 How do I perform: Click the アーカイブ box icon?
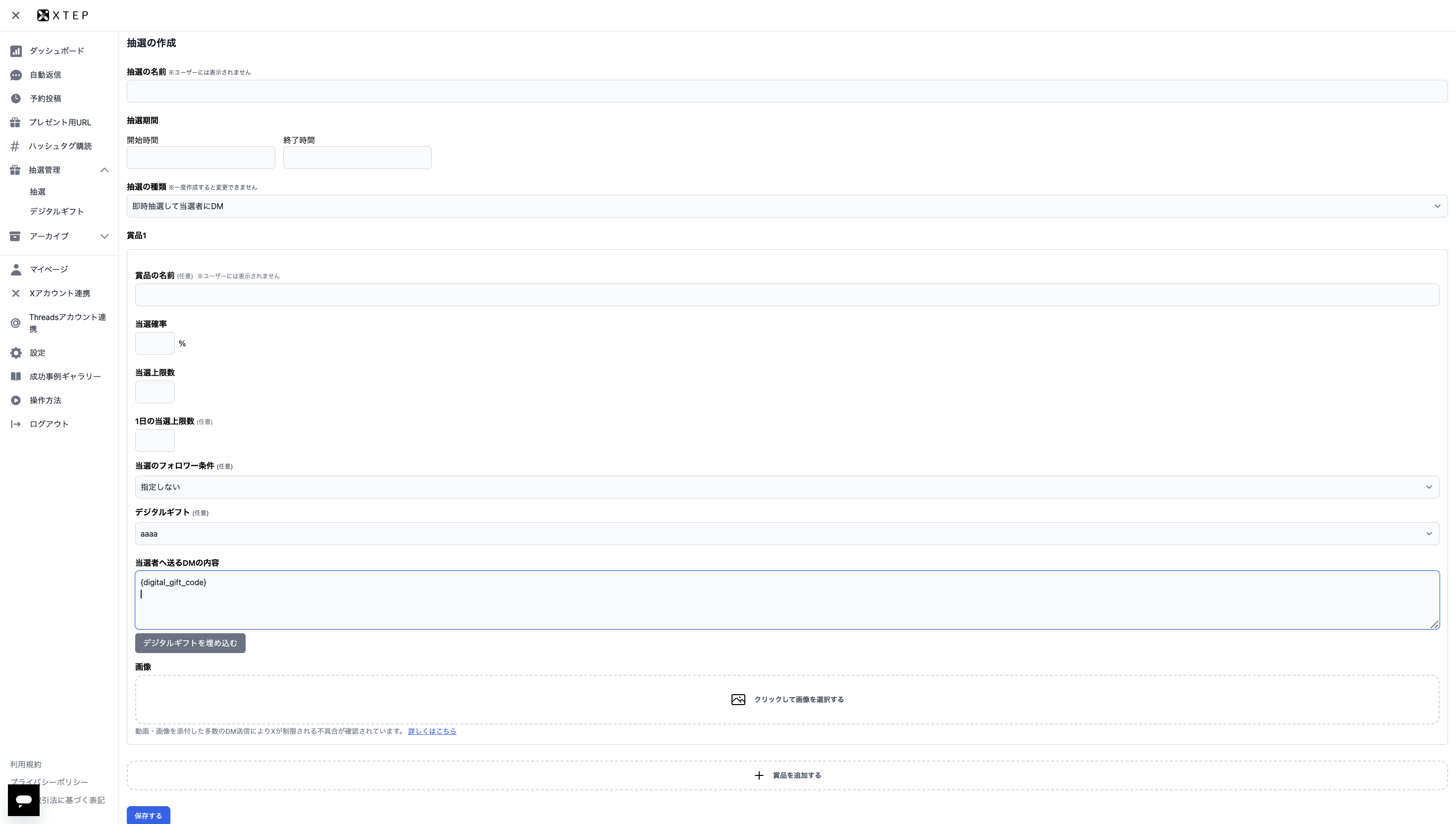tap(15, 236)
